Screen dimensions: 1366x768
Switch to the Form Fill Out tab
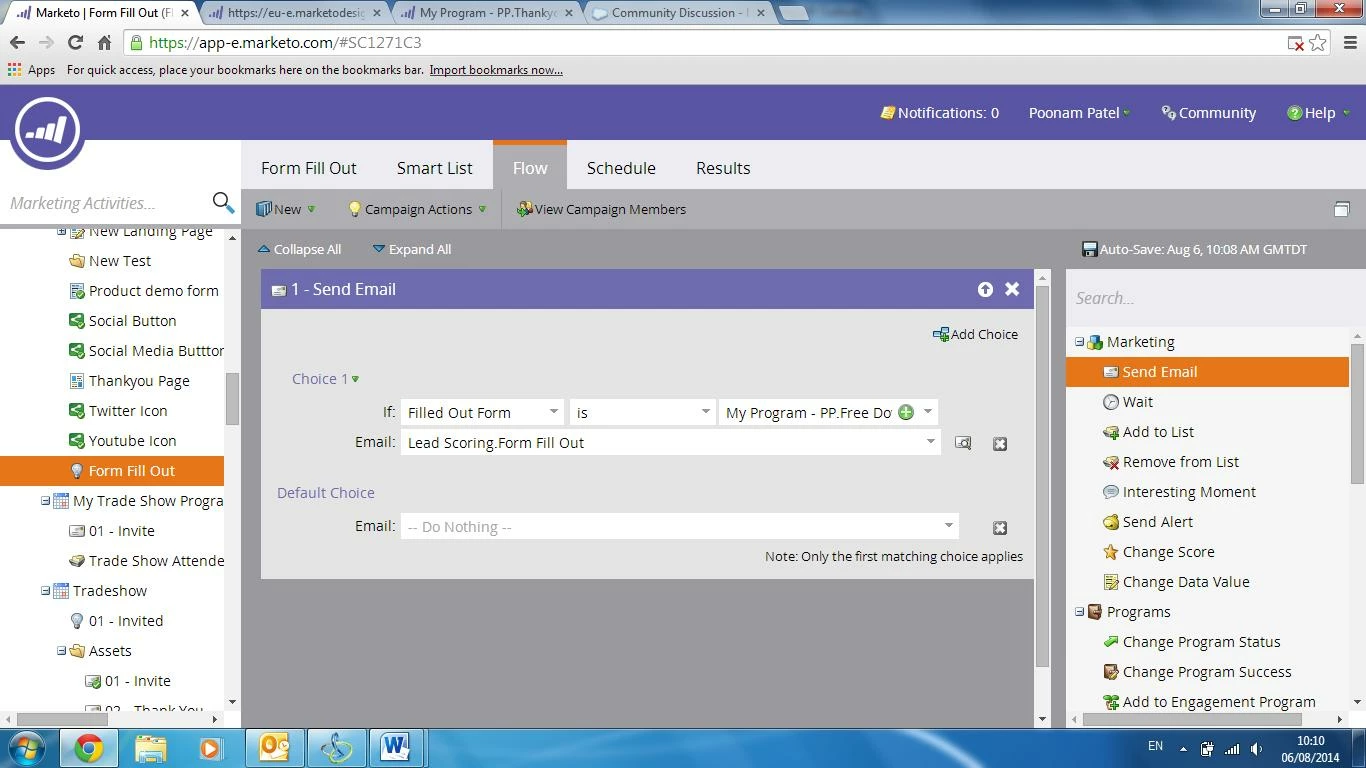[309, 168]
